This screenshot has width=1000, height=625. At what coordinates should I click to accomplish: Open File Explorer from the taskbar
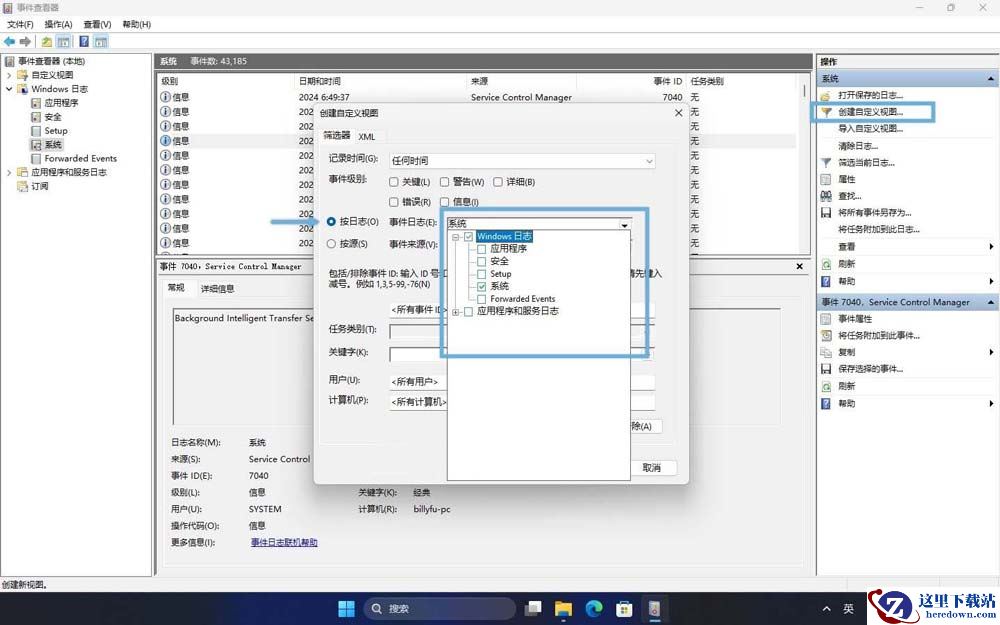563,608
